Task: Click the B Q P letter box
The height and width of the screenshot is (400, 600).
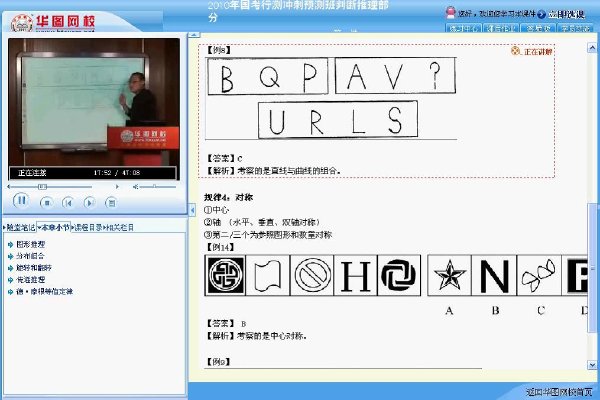Action: (268, 76)
